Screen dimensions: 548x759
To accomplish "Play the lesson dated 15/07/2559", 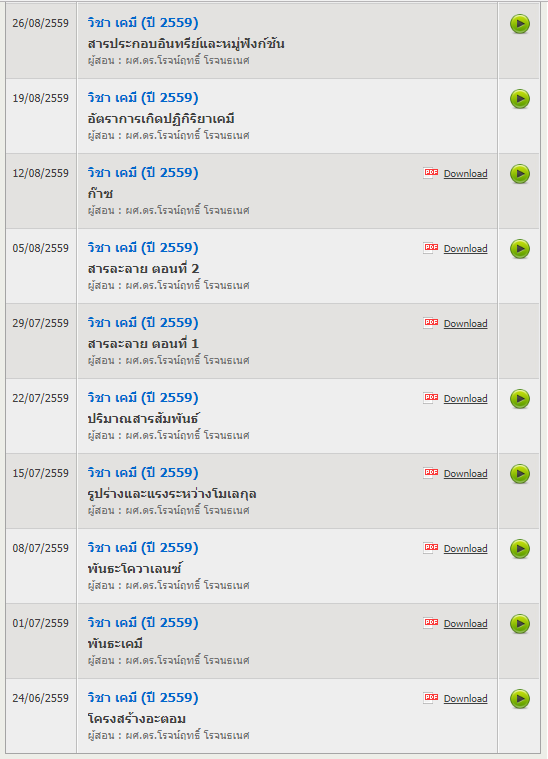I will click(520, 474).
